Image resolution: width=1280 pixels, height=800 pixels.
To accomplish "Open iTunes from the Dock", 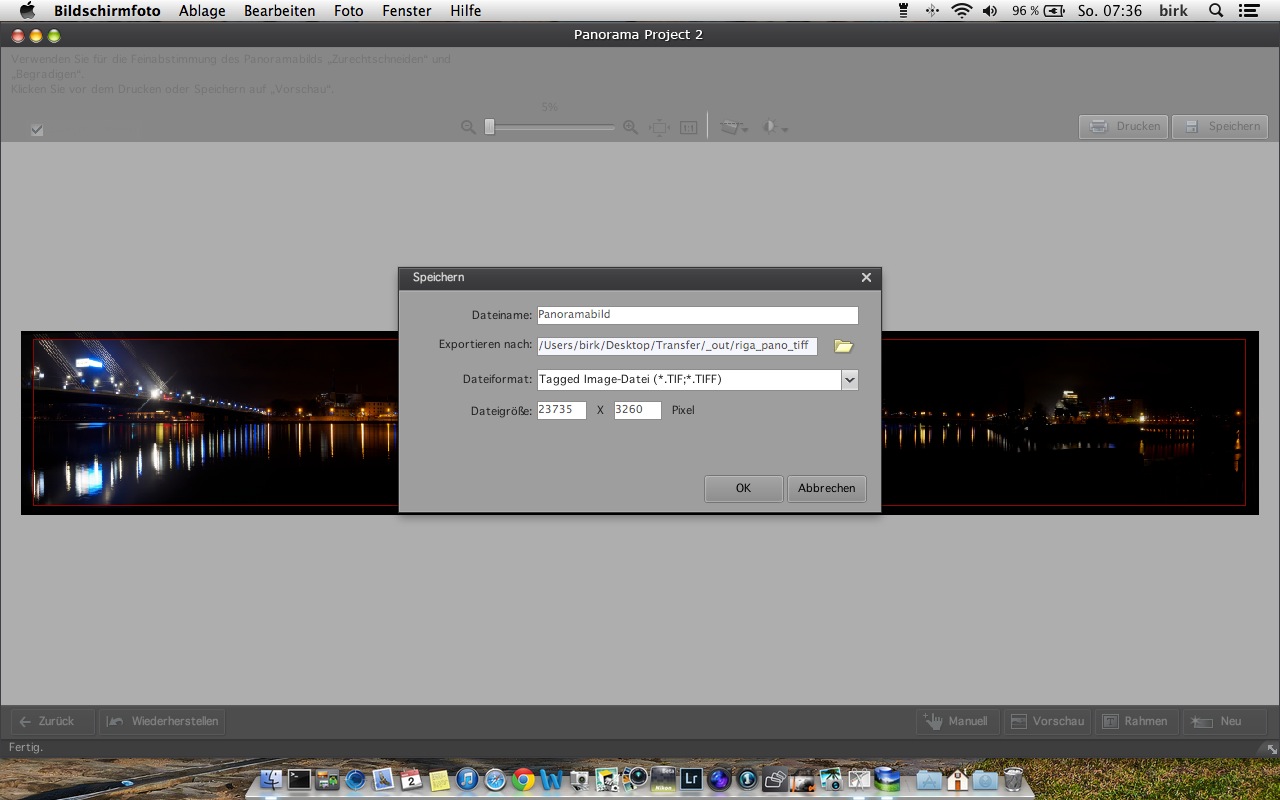I will tap(467, 779).
